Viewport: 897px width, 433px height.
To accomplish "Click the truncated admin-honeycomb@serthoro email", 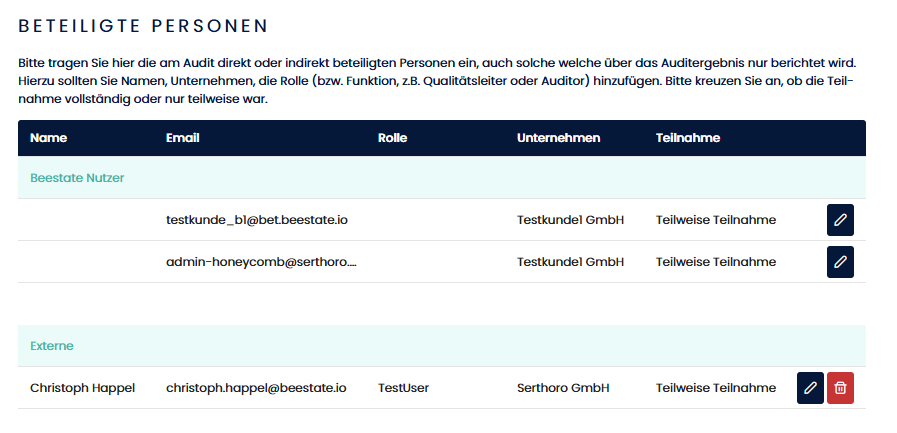I will [260, 262].
